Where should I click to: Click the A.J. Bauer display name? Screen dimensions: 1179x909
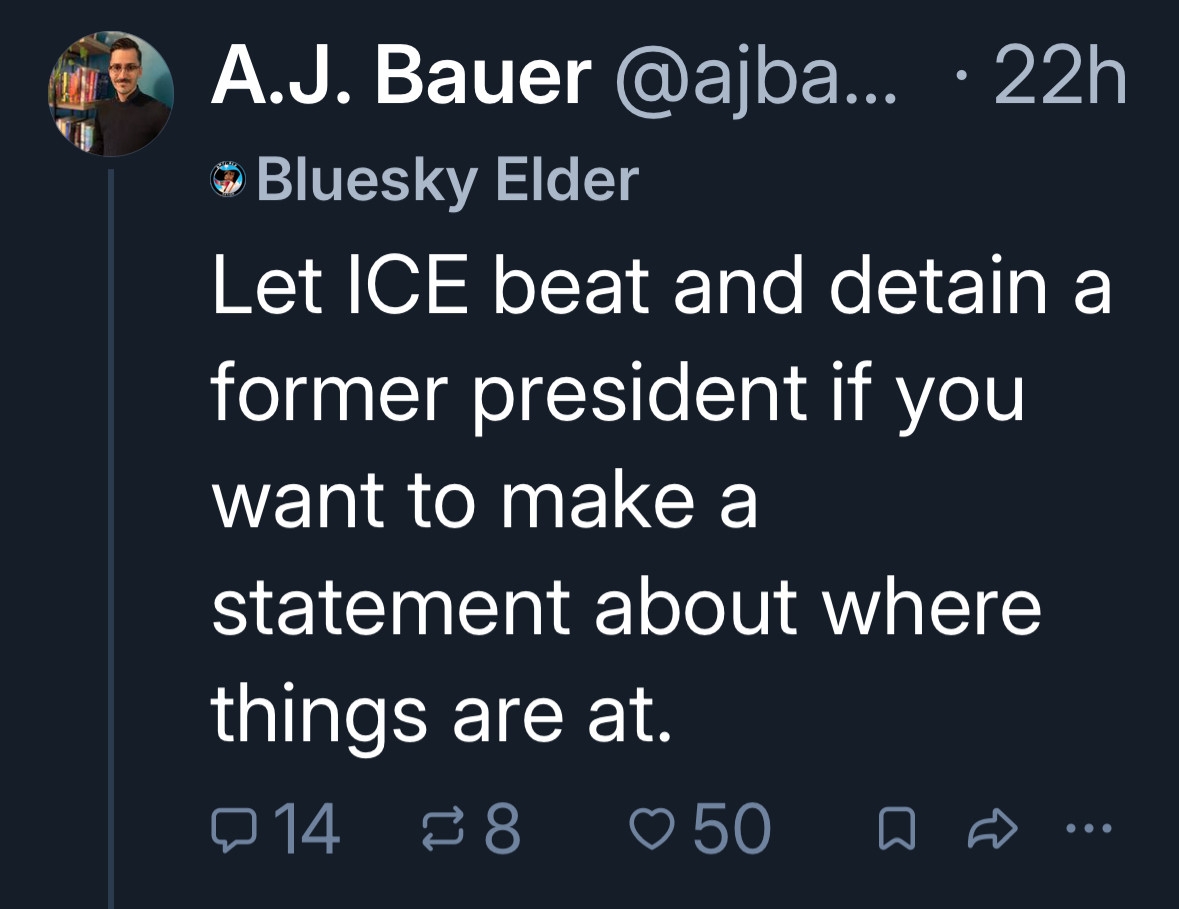pos(400,78)
